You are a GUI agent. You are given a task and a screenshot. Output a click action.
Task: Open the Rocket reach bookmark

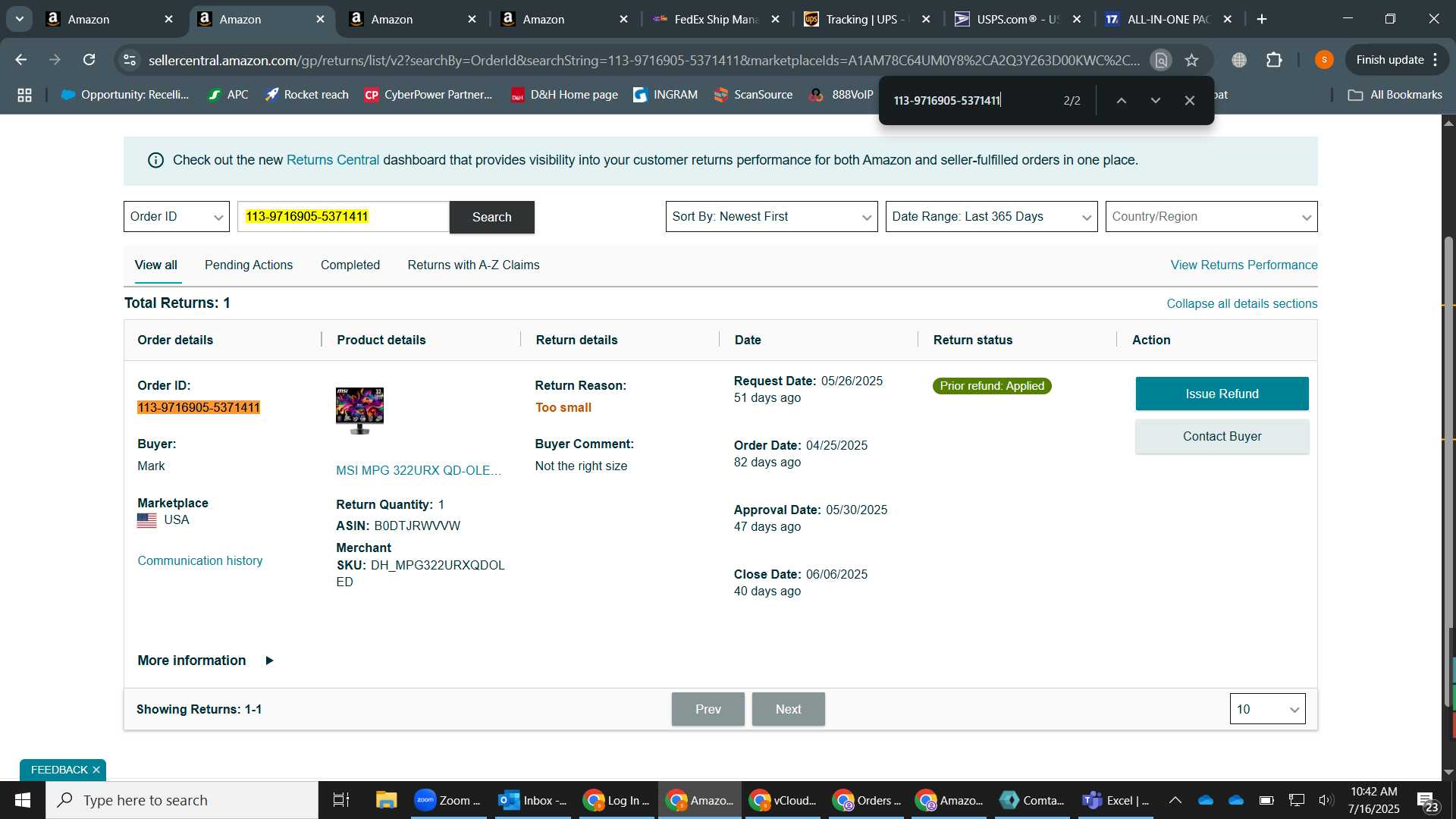click(x=307, y=95)
